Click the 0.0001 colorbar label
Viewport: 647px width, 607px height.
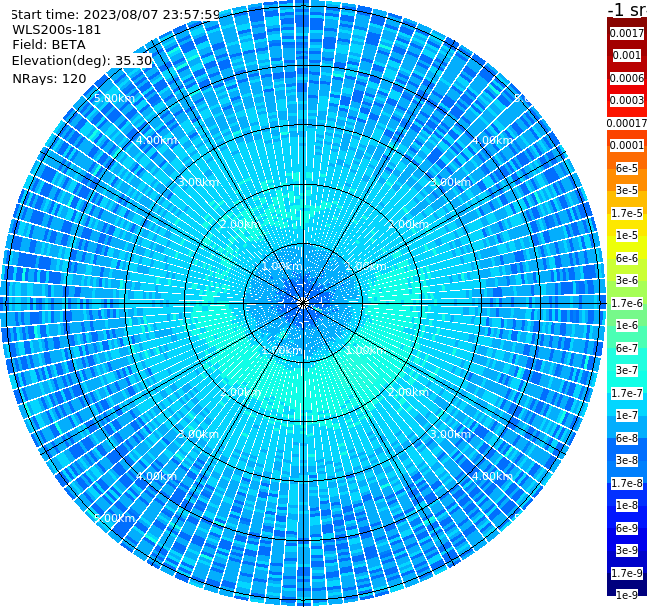(x=627, y=145)
